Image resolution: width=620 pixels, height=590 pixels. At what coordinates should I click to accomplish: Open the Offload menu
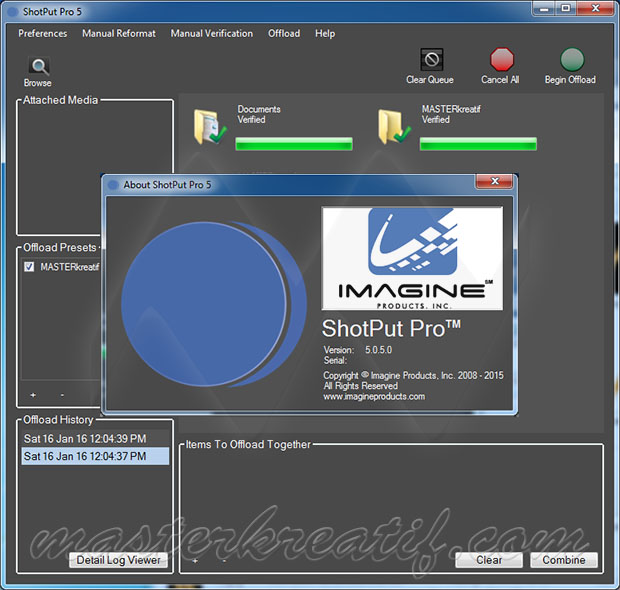point(284,34)
